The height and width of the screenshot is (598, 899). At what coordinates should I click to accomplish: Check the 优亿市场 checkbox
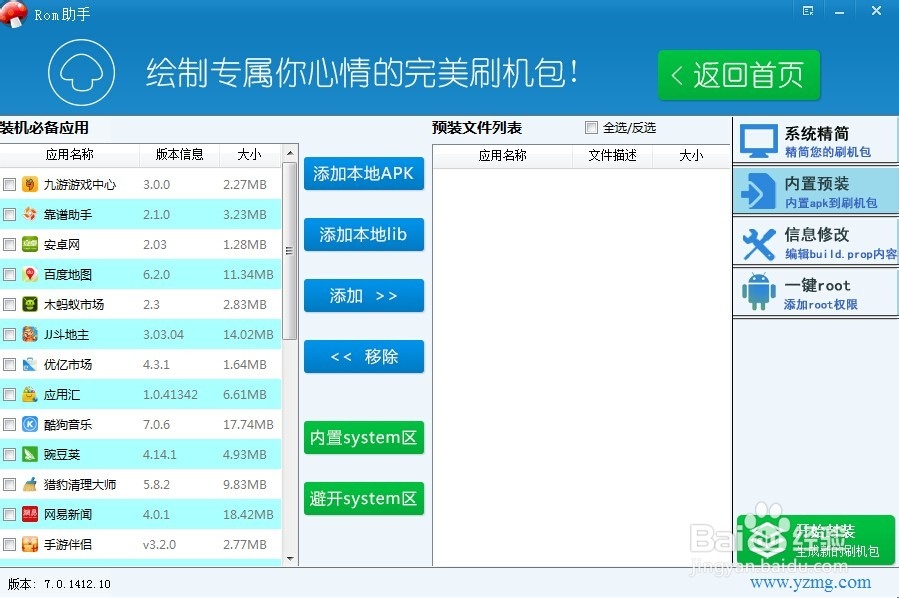[x=9, y=364]
